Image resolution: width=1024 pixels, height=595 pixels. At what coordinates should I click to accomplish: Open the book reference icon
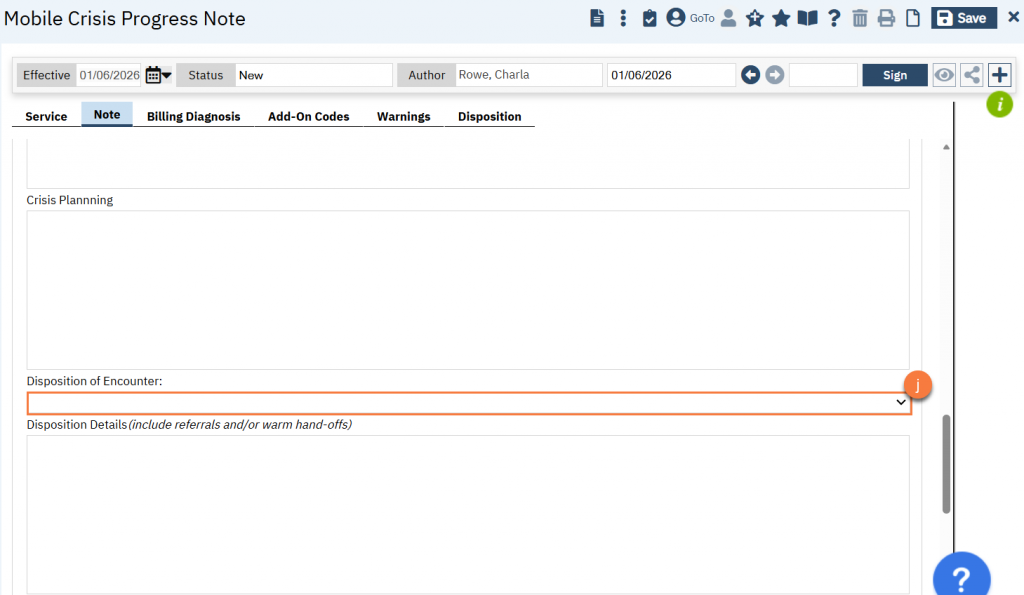tap(807, 18)
